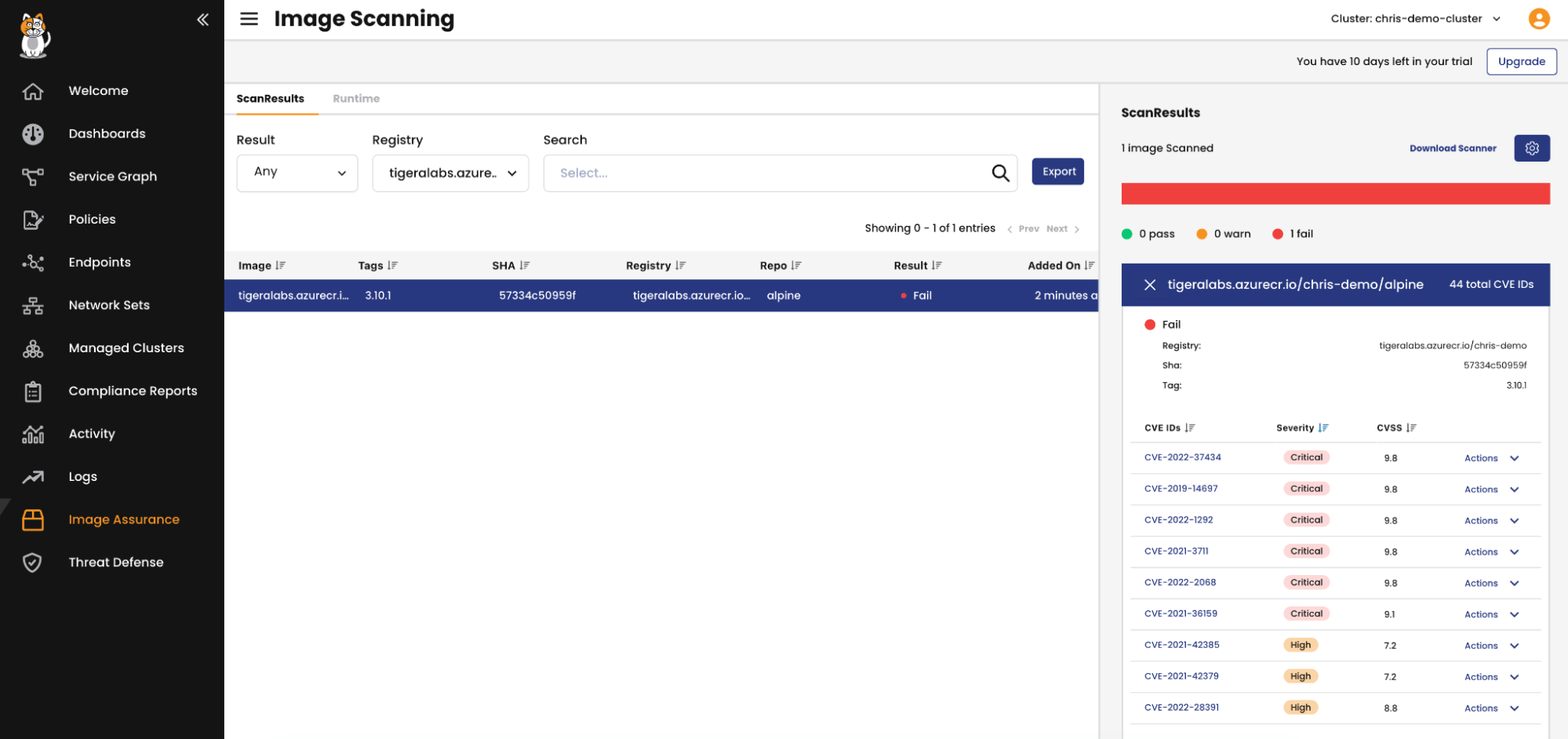Click the 1 fail legend item
Screen dimensions: 1568x739
click(x=1293, y=234)
